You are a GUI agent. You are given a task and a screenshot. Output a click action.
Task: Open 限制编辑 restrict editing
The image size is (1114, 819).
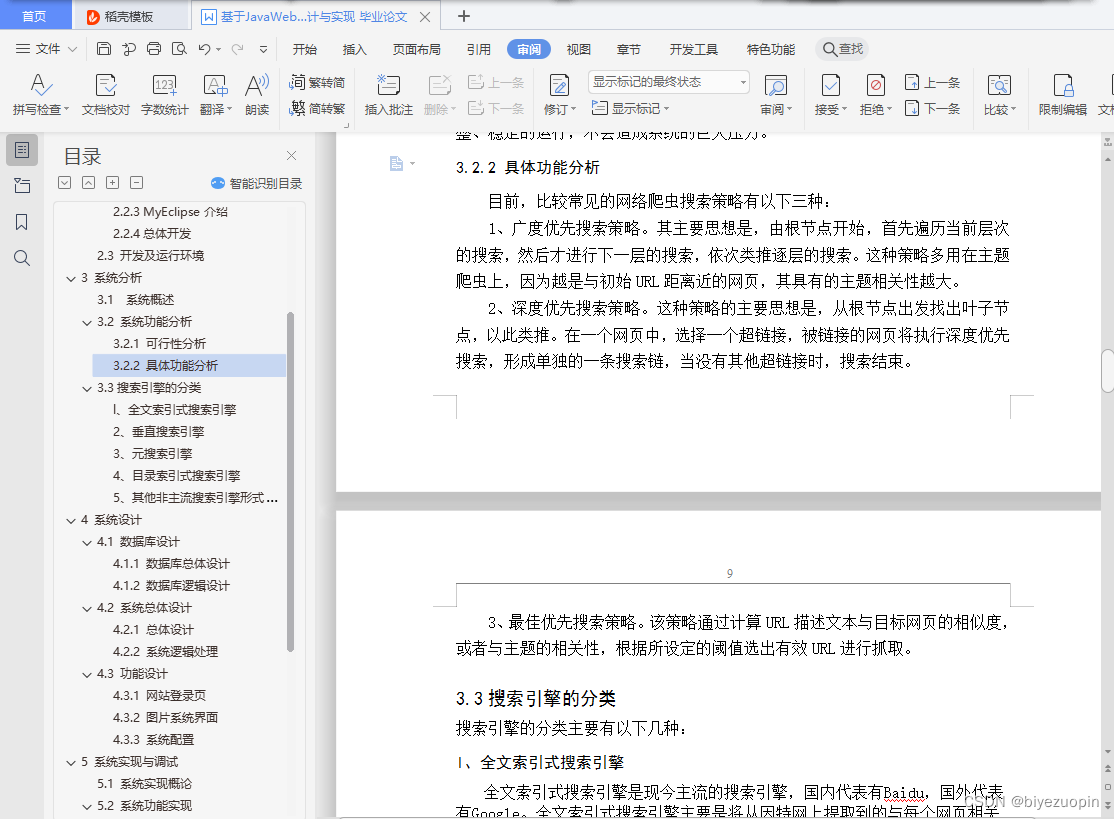pyautogui.click(x=1063, y=94)
